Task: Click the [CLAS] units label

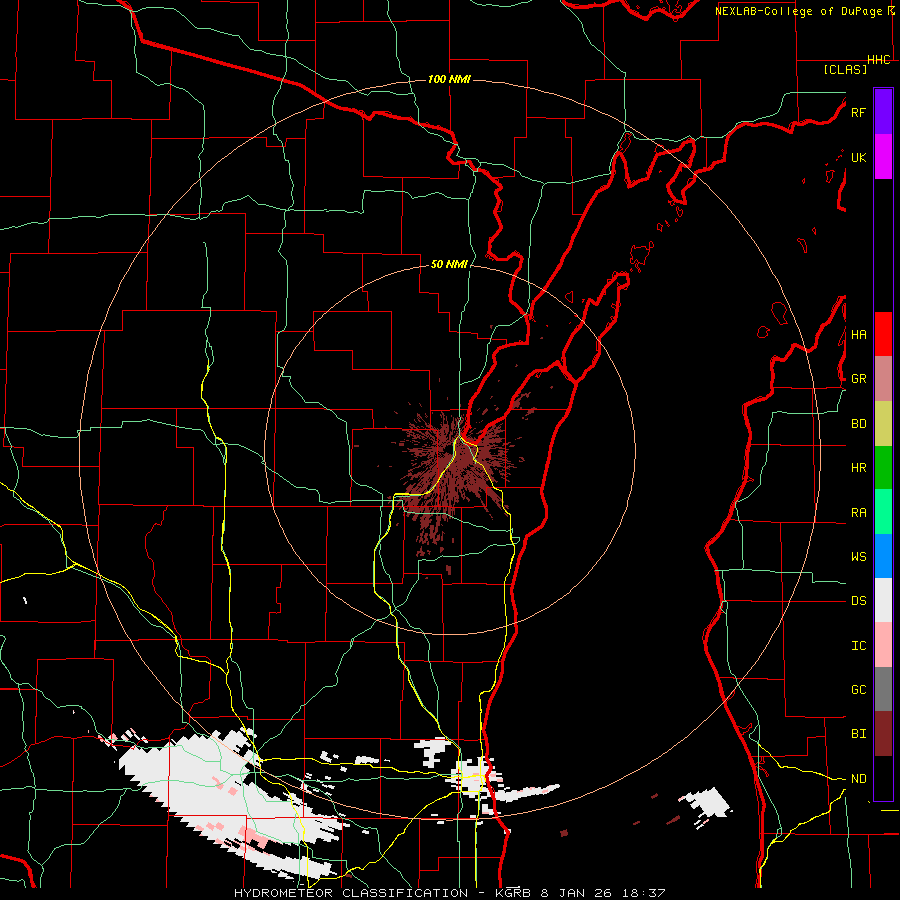Action: tap(845, 69)
